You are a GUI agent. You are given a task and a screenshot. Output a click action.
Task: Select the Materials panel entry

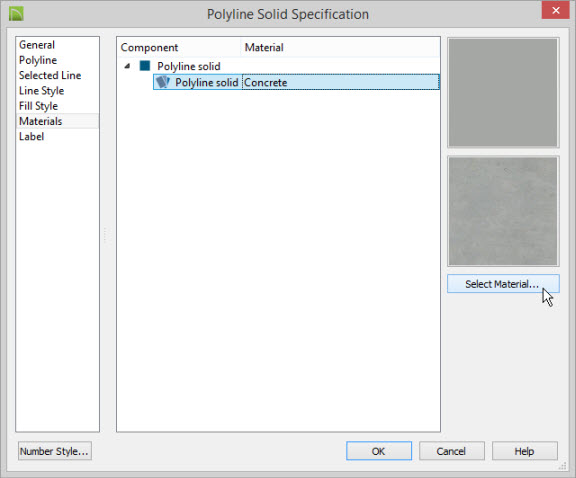[40, 121]
